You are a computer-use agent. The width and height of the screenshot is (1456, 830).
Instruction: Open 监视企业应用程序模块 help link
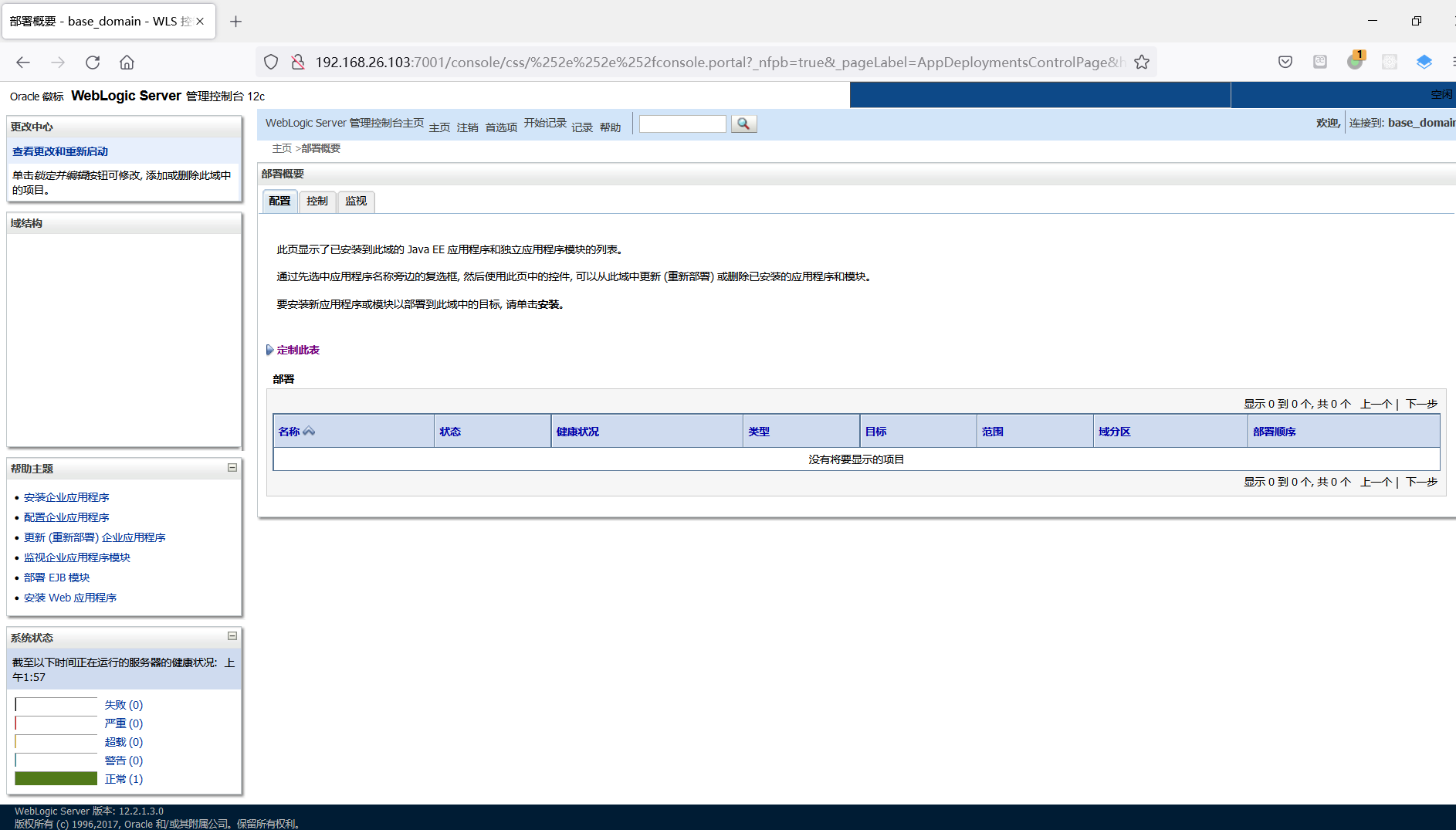(77, 557)
